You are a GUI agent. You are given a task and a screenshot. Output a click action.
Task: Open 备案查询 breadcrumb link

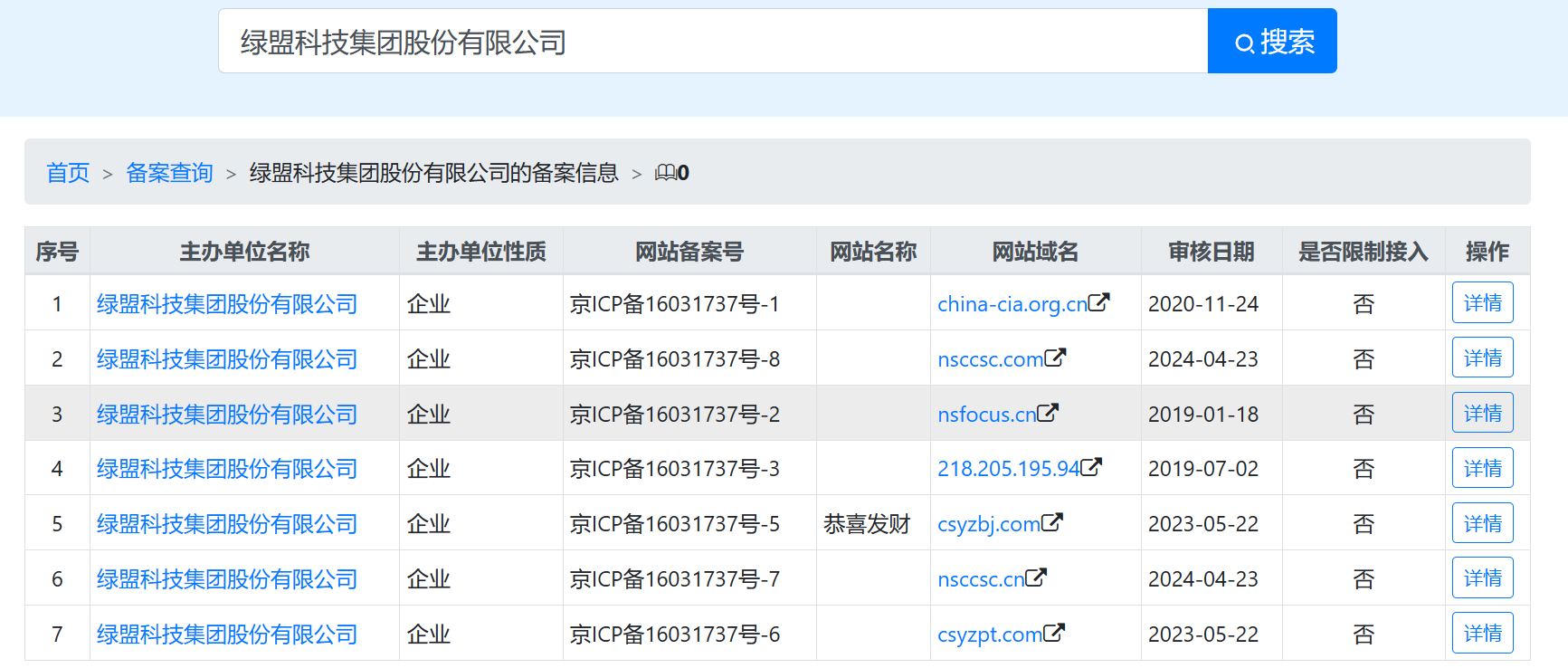click(x=169, y=173)
